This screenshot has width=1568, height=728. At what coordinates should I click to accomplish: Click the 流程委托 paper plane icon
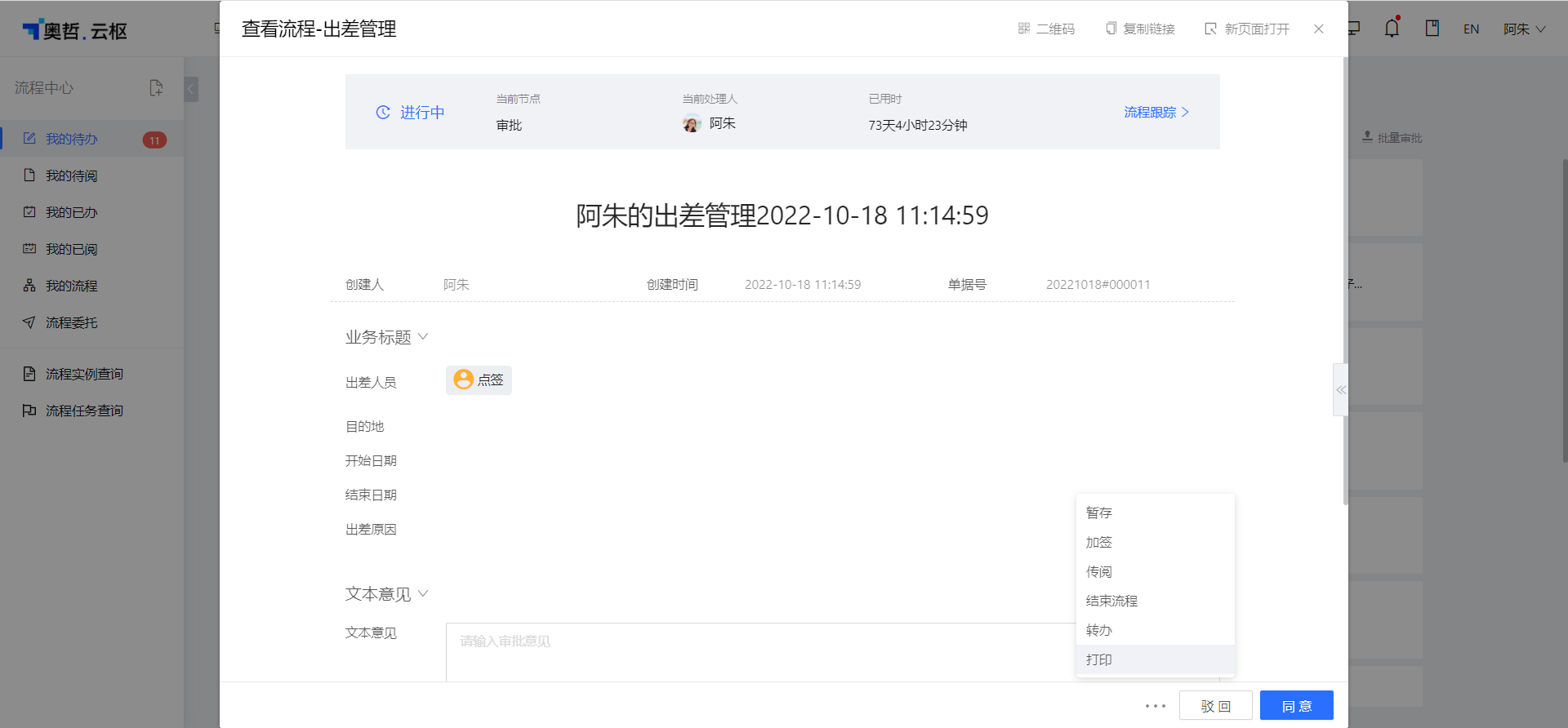pos(29,322)
